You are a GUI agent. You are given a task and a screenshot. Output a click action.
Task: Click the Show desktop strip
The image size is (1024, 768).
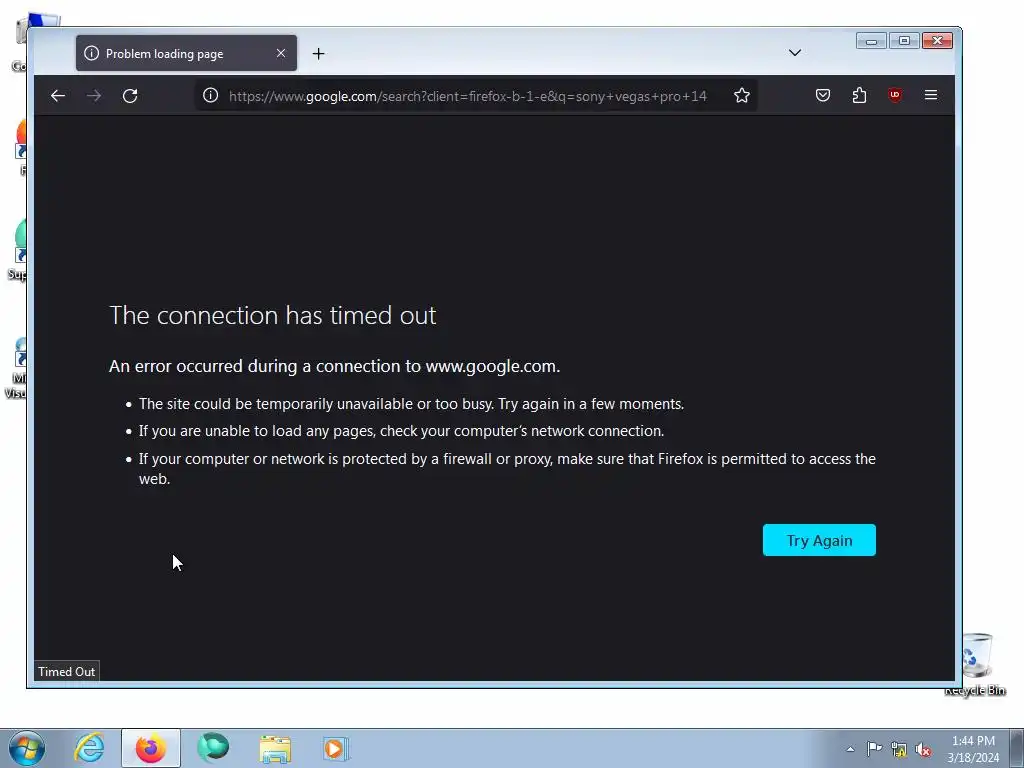[x=1017, y=748]
